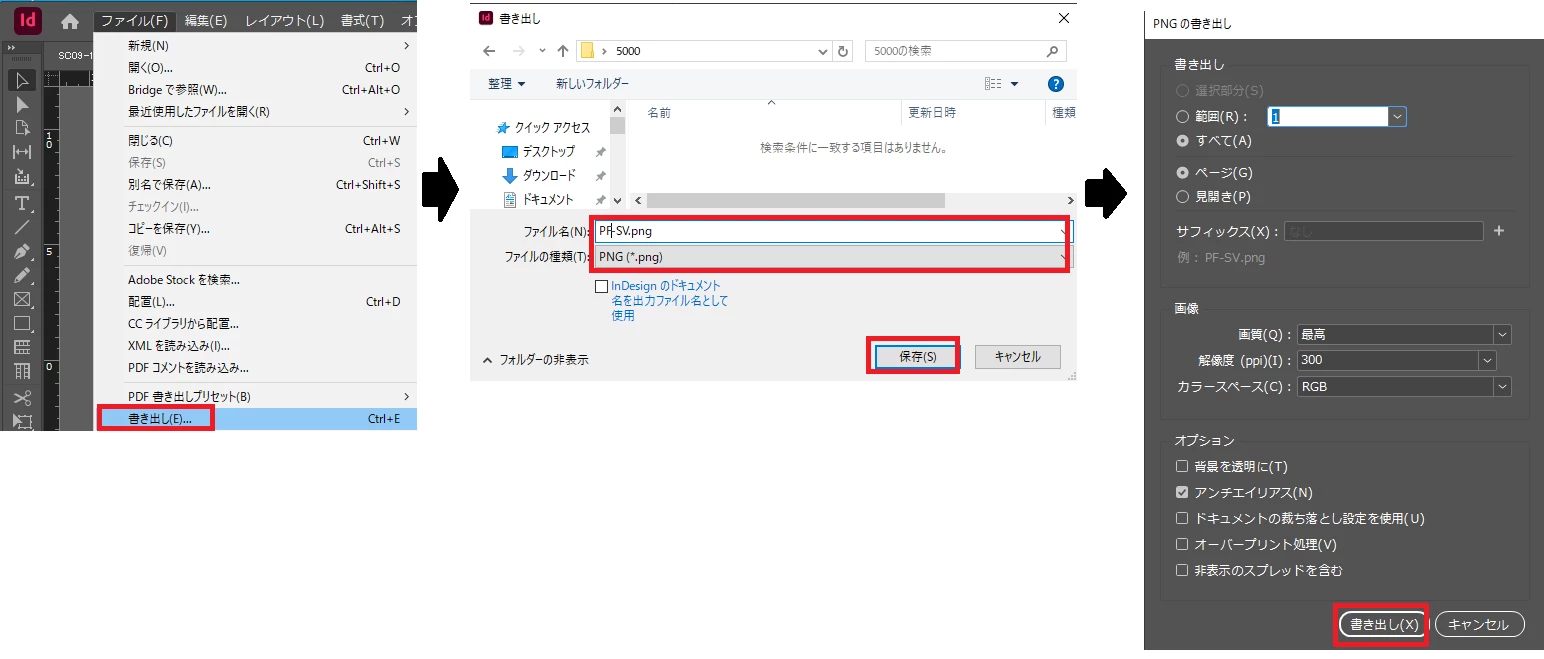Select the Type tool (T) in toolbar

[x=21, y=203]
